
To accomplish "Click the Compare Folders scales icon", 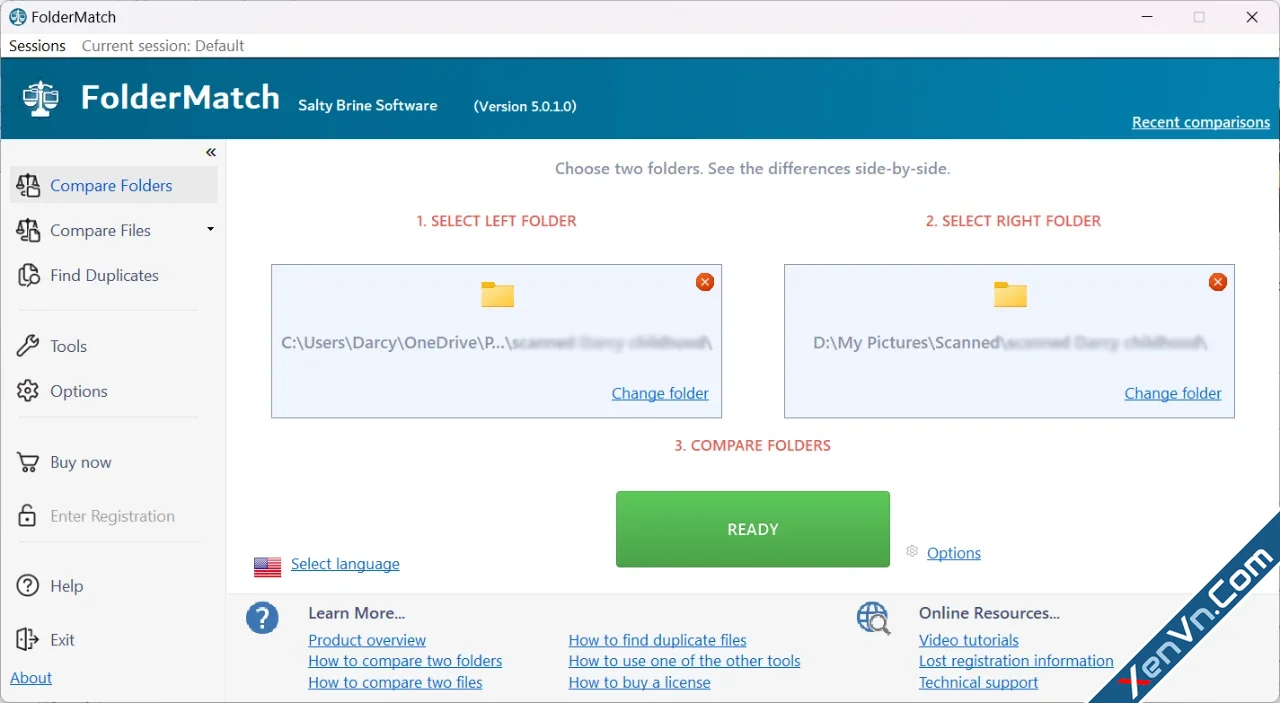I will (28, 185).
